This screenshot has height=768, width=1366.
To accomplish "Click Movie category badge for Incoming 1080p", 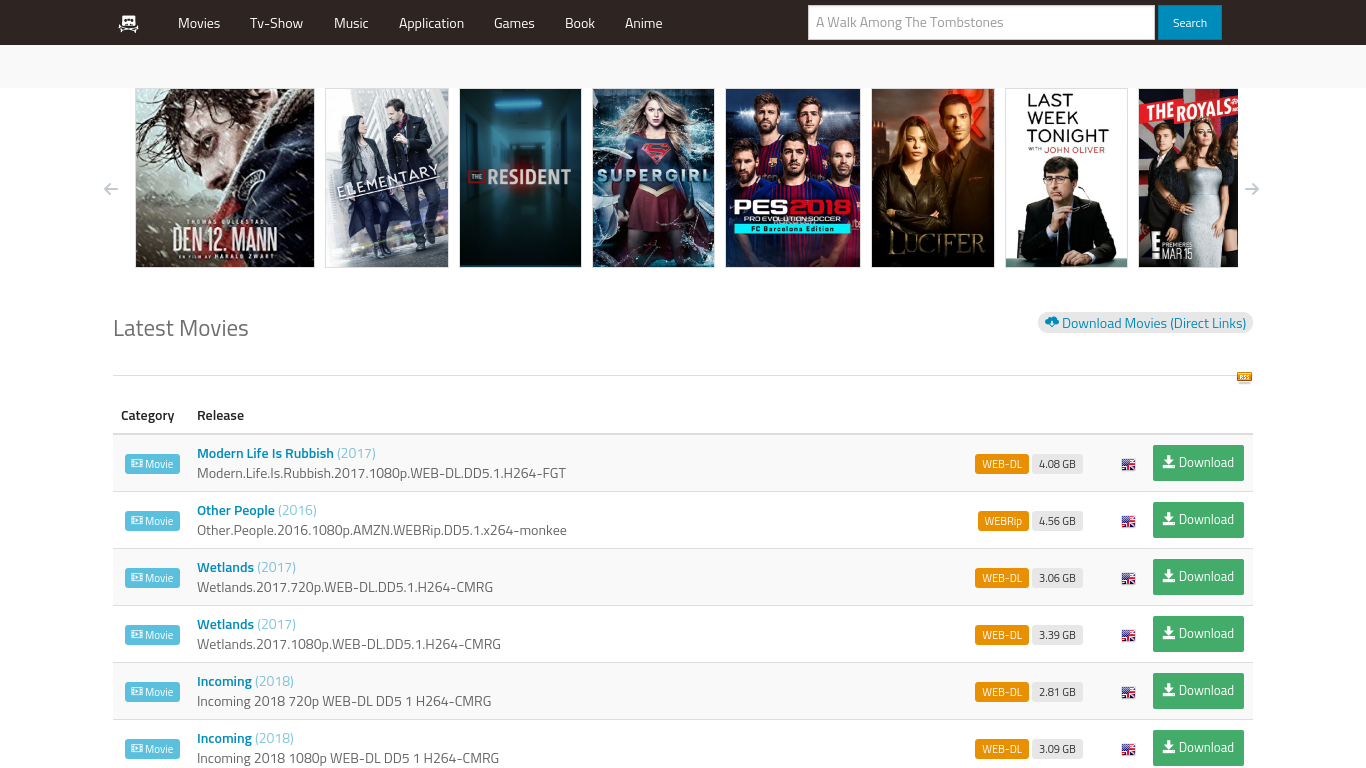I will click(152, 749).
